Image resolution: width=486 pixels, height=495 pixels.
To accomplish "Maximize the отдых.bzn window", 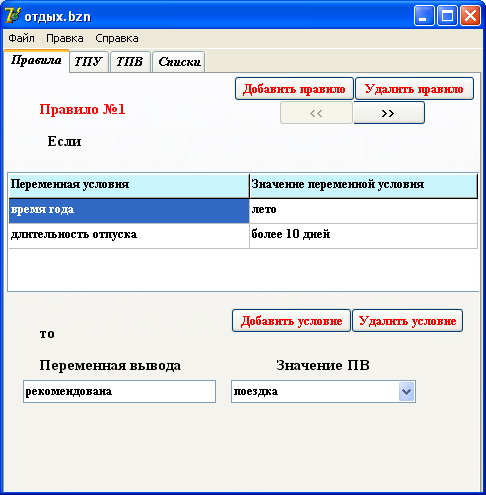I will click(447, 16).
